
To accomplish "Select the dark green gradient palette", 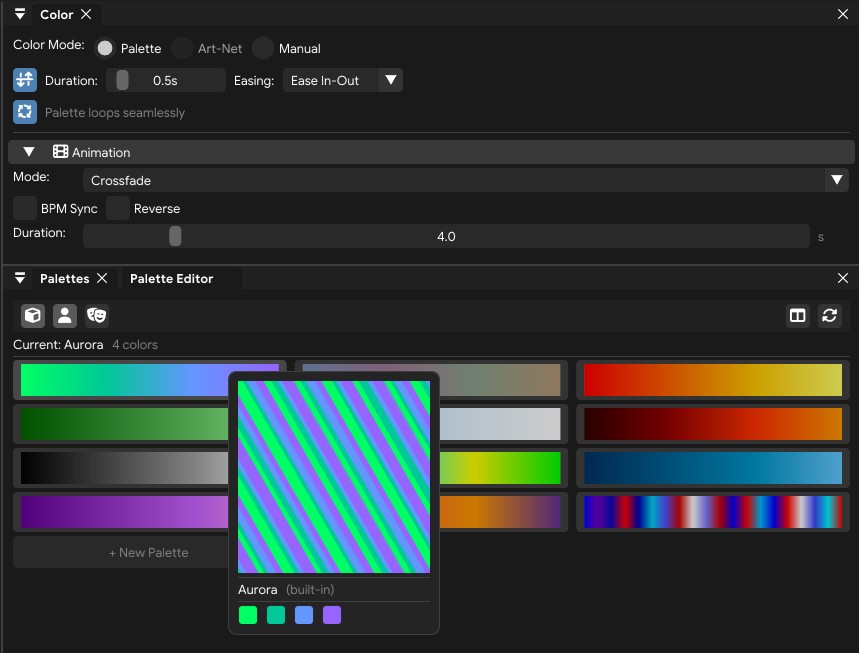I will [x=123, y=423].
